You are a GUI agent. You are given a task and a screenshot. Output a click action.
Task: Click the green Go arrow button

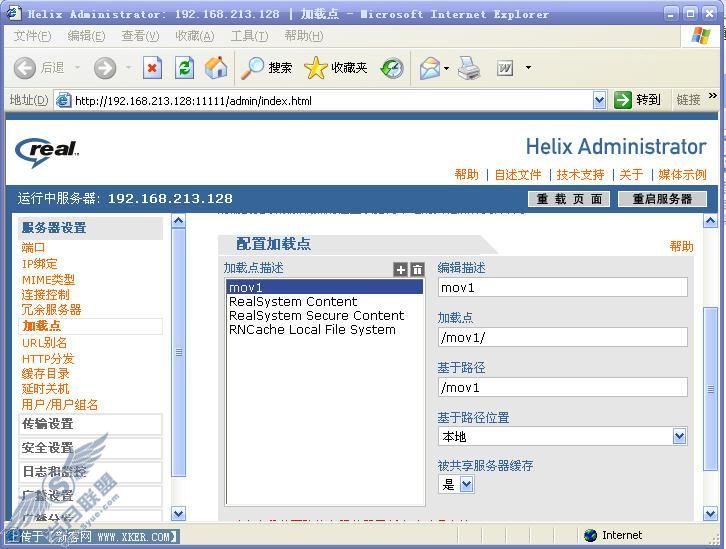click(x=623, y=100)
